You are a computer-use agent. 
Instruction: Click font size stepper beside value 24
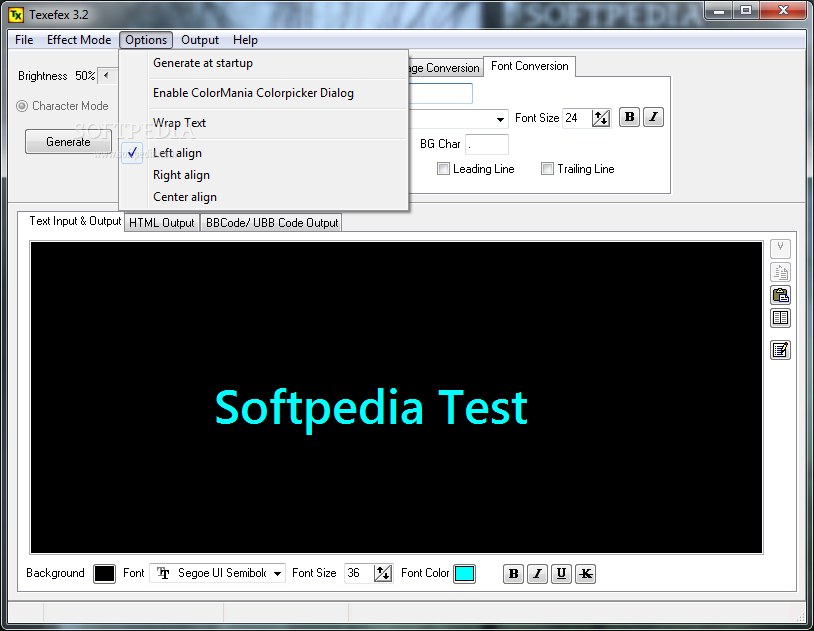click(601, 118)
